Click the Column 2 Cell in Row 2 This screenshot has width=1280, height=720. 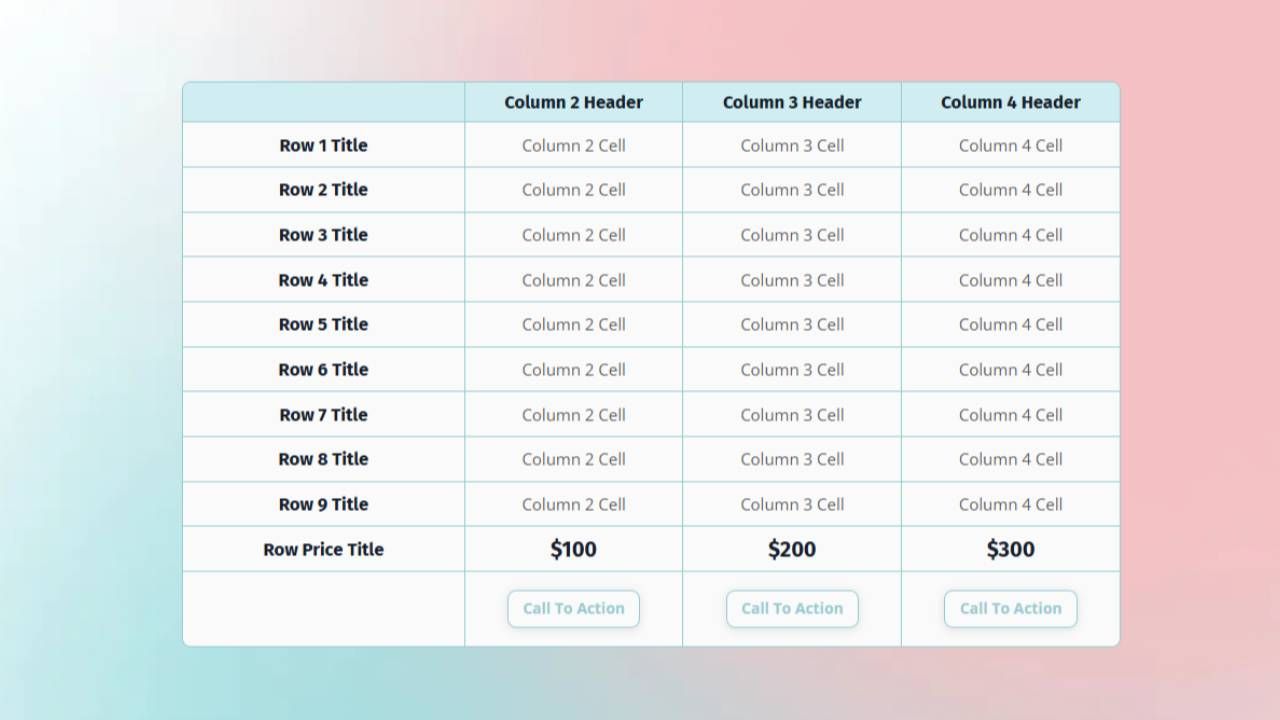tap(573, 190)
